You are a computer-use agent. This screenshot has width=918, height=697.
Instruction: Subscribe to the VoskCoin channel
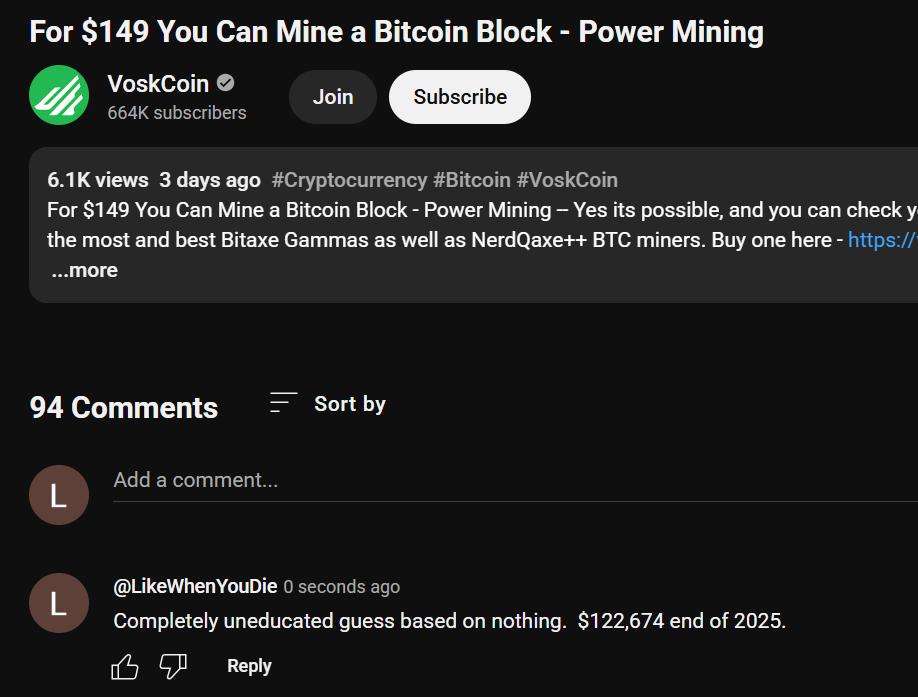point(460,97)
